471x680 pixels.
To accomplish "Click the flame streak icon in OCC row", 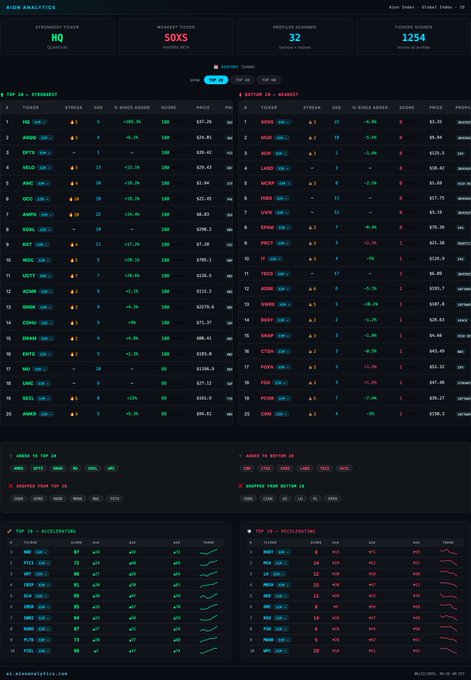I will 71,199.
